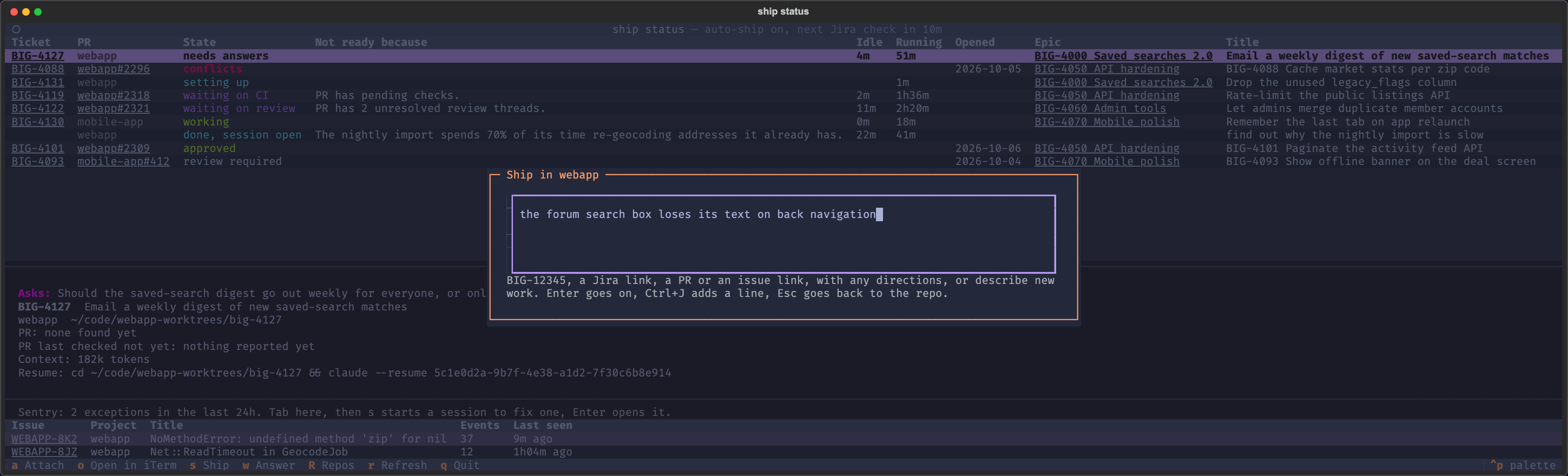Open pull request mobile-app#412
1568x476 pixels.
[x=123, y=161]
